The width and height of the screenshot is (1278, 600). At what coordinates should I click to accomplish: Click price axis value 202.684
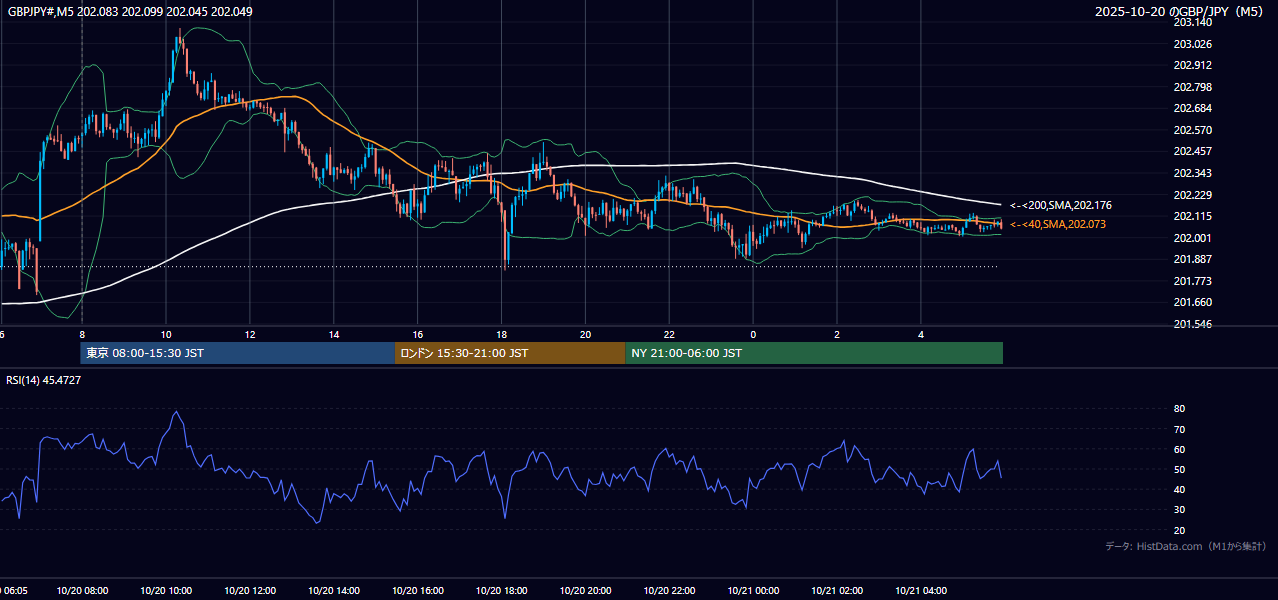1192,108
